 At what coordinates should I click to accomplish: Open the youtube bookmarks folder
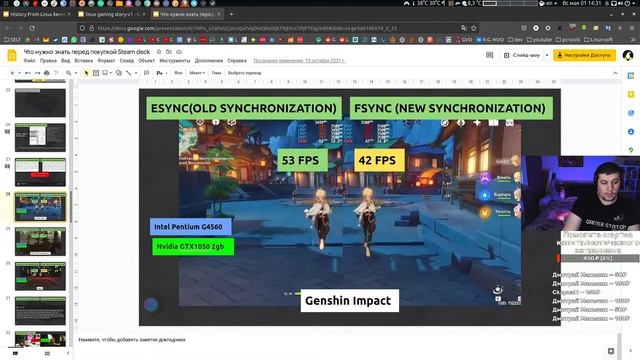539,40
